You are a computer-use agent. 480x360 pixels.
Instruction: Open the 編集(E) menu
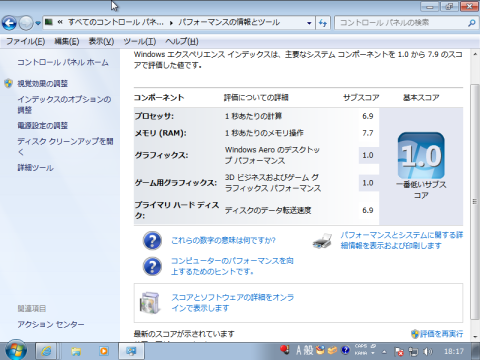pos(67,41)
